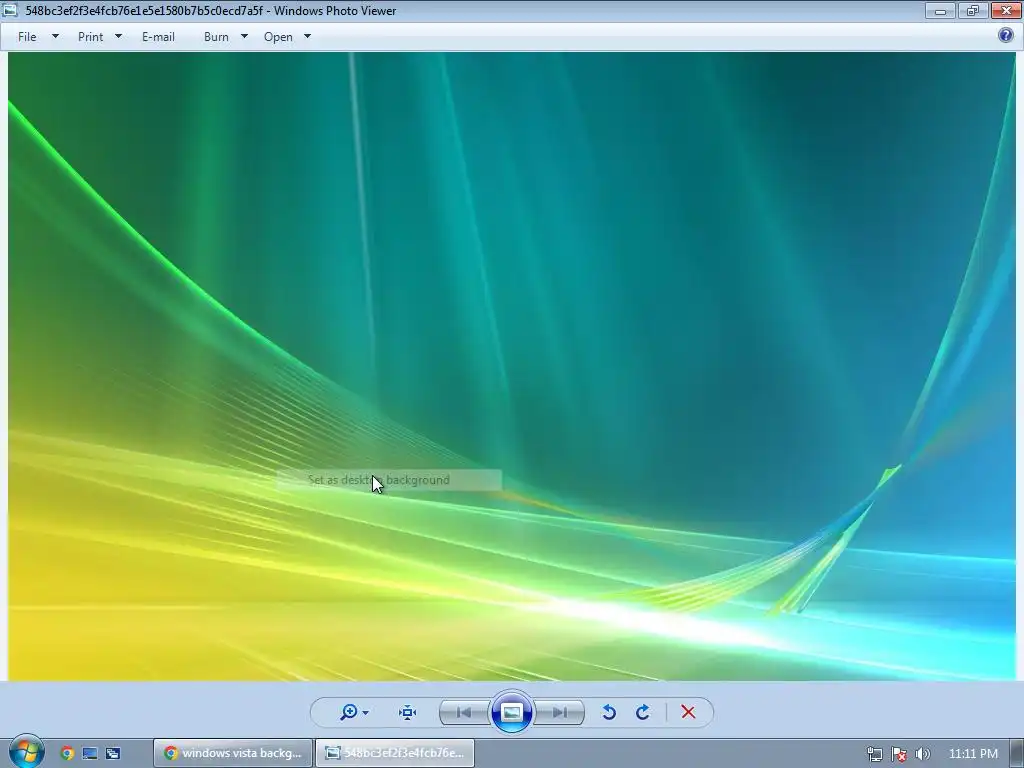Click the magnifier zoom icon
Image resolution: width=1024 pixels, height=768 pixels.
click(349, 712)
